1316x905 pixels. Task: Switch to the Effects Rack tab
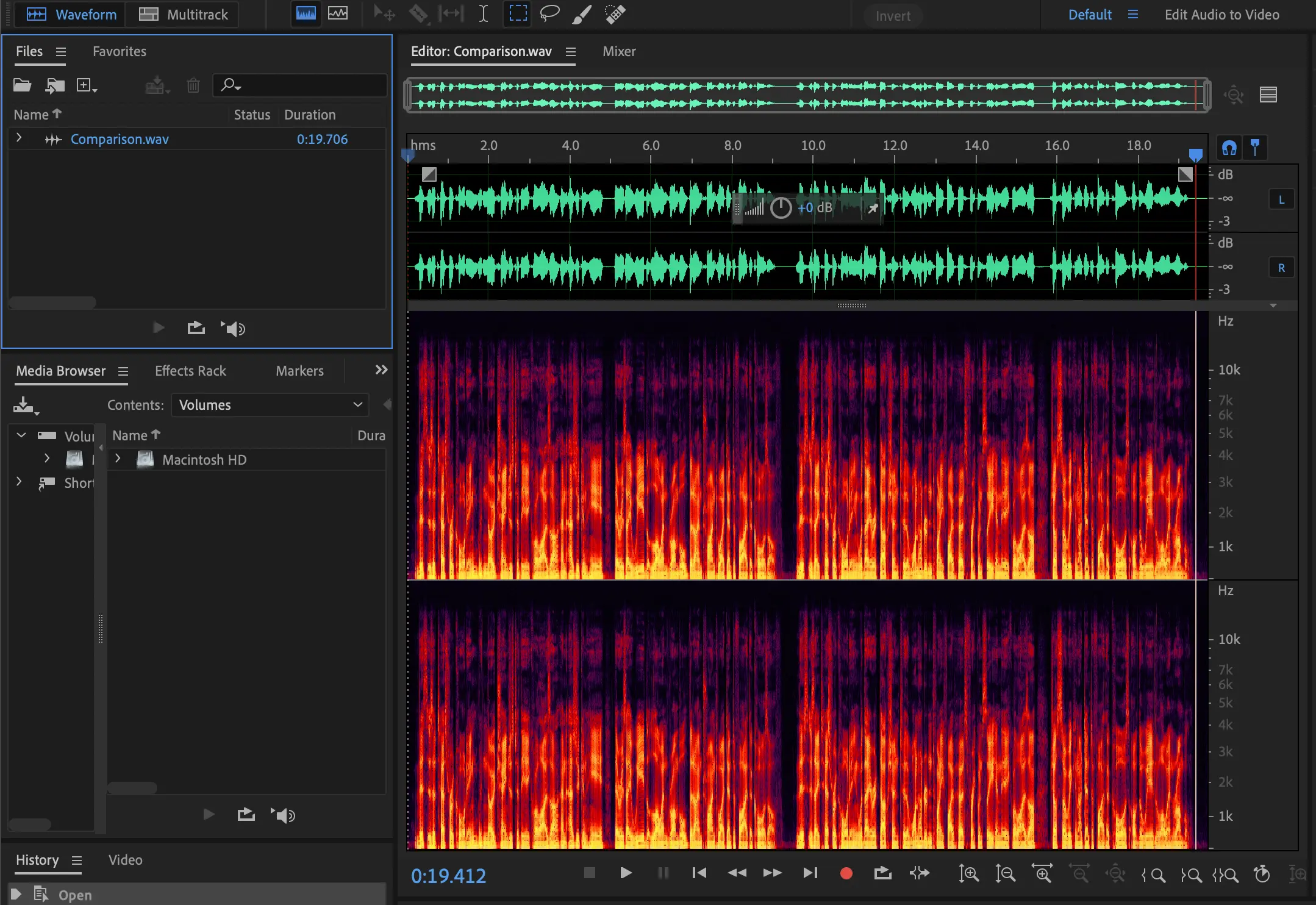click(190, 371)
